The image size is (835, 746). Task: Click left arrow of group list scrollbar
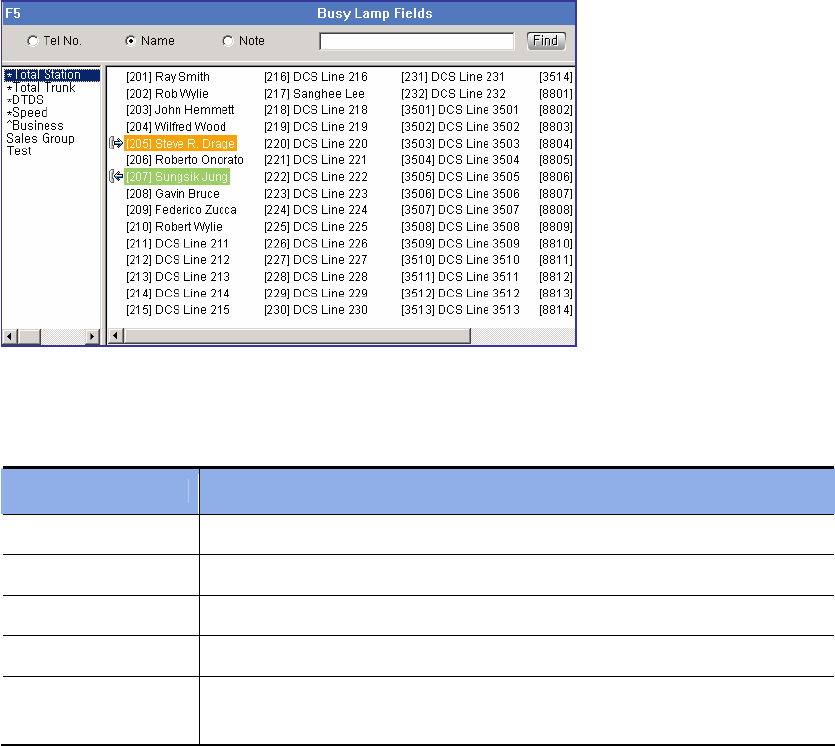pyautogui.click(x=9, y=337)
